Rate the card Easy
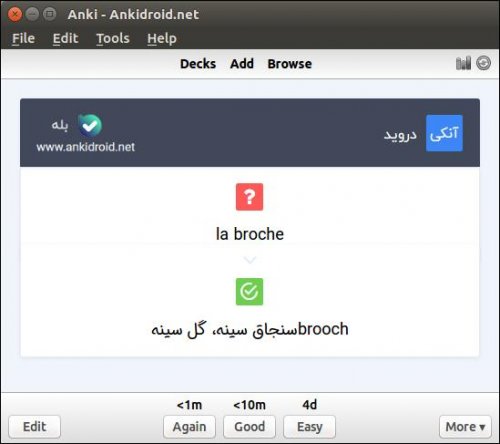The image size is (500, 444). click(309, 426)
